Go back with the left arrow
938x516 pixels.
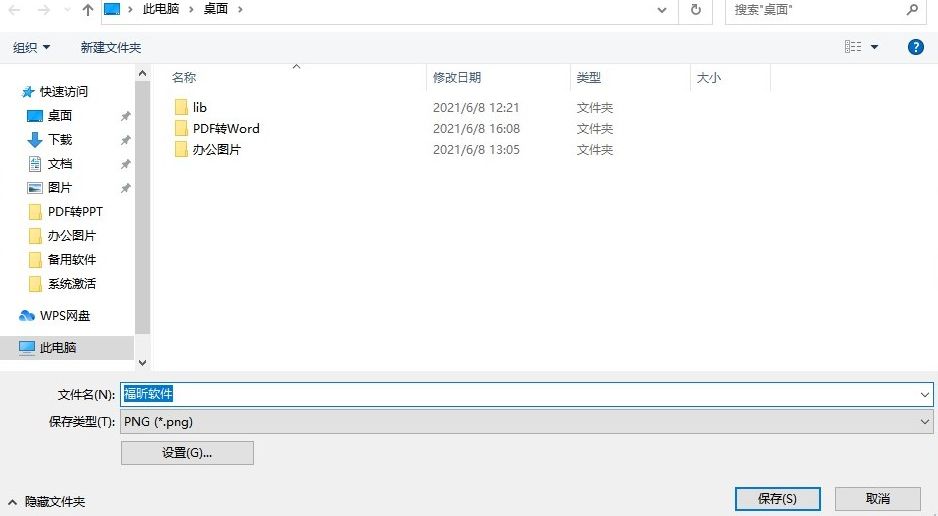(14, 10)
